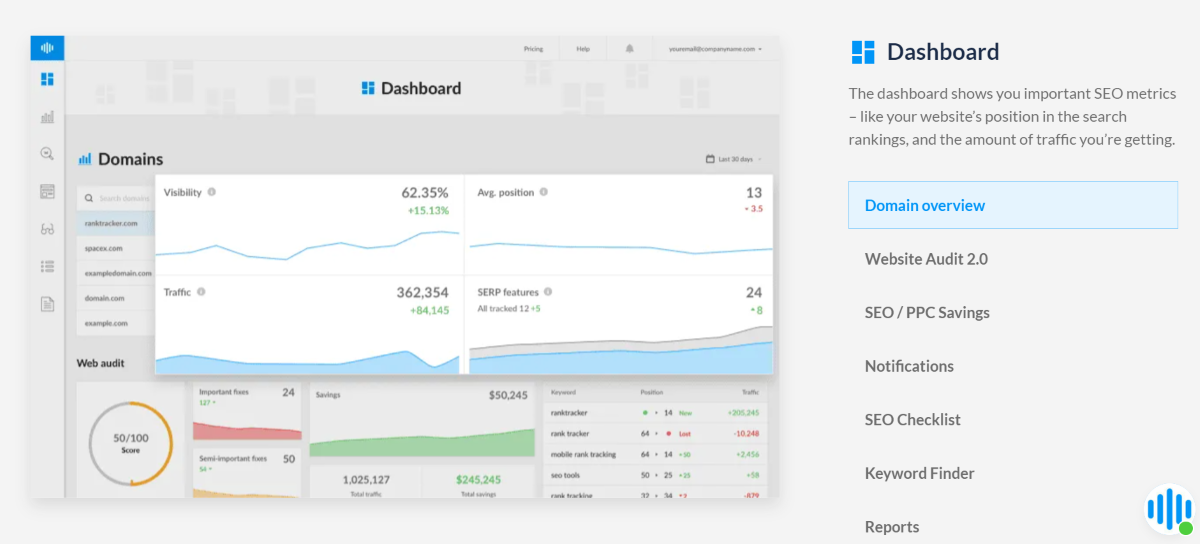Open the Pricing link in the top bar
This screenshot has width=1200, height=544.
[x=533, y=48]
